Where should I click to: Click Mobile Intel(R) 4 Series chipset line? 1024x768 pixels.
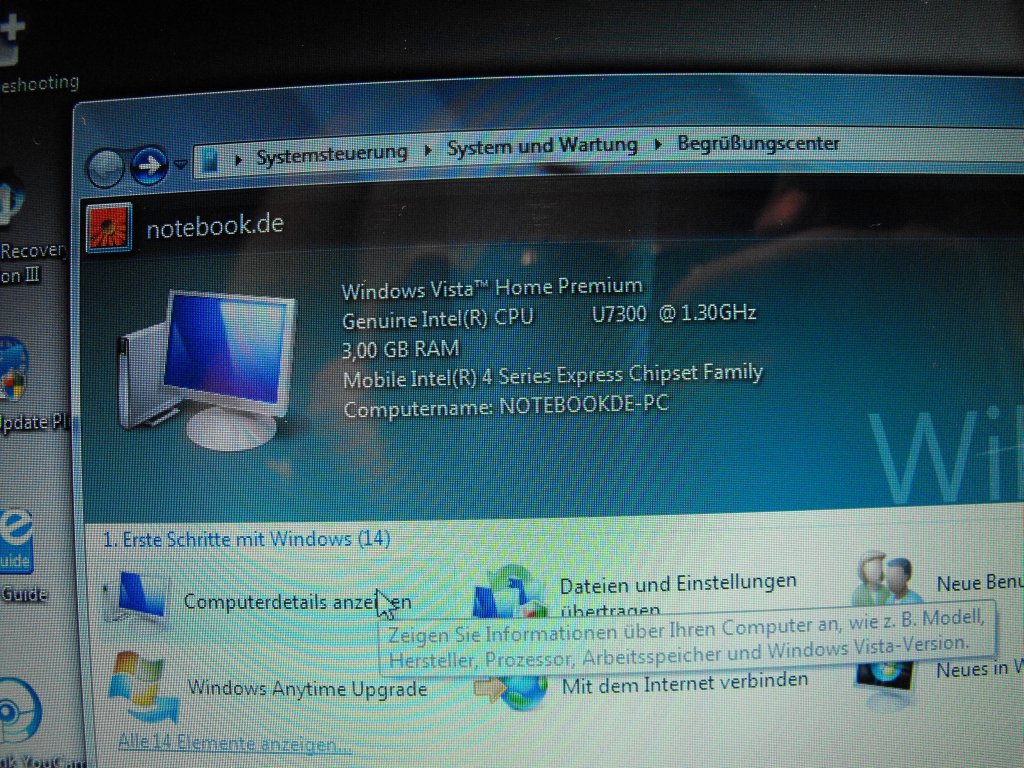click(x=552, y=376)
